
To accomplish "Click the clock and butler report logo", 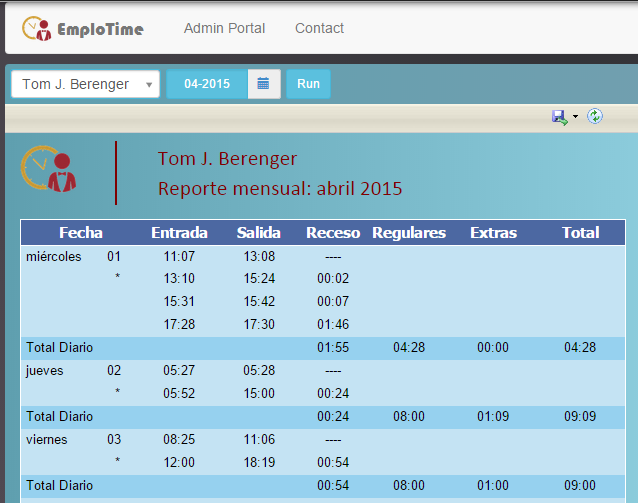I will (50, 169).
